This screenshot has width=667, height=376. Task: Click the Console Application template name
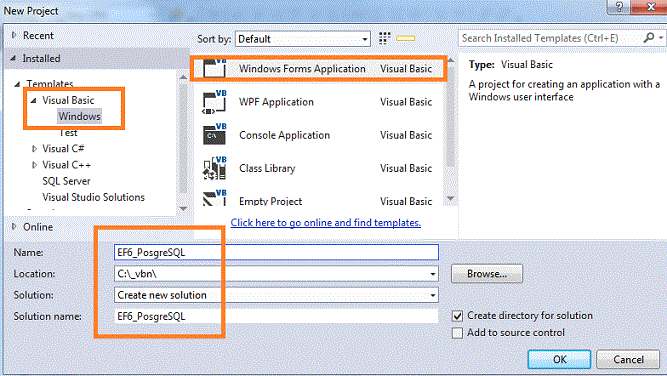284,135
